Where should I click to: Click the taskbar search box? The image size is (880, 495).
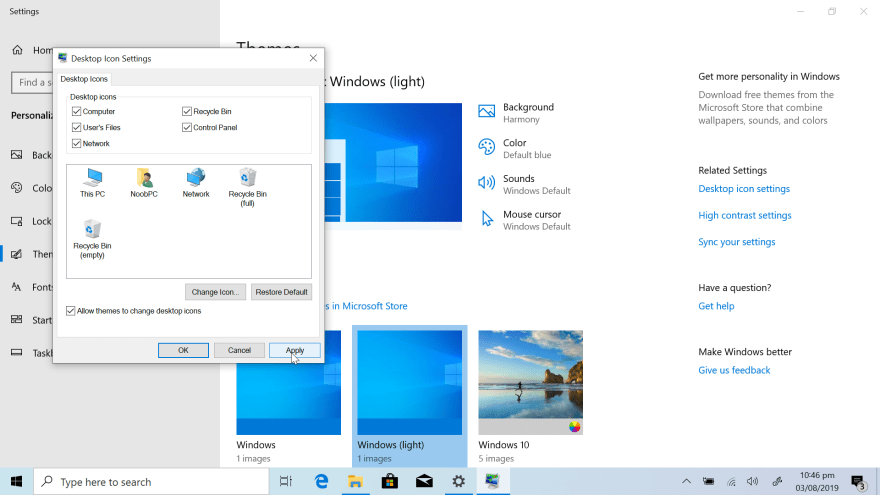click(x=152, y=482)
